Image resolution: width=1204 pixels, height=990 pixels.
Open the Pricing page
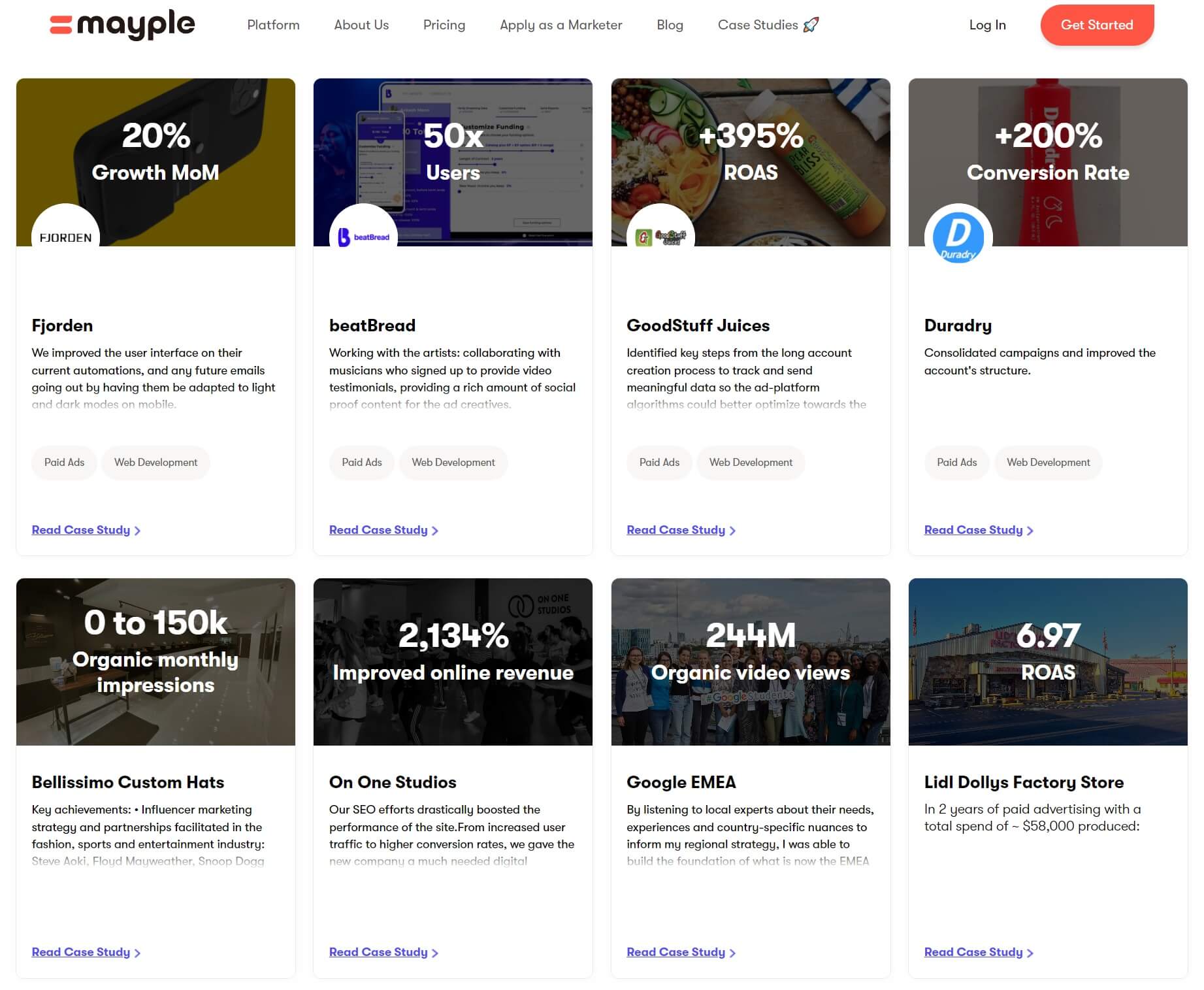coord(444,25)
